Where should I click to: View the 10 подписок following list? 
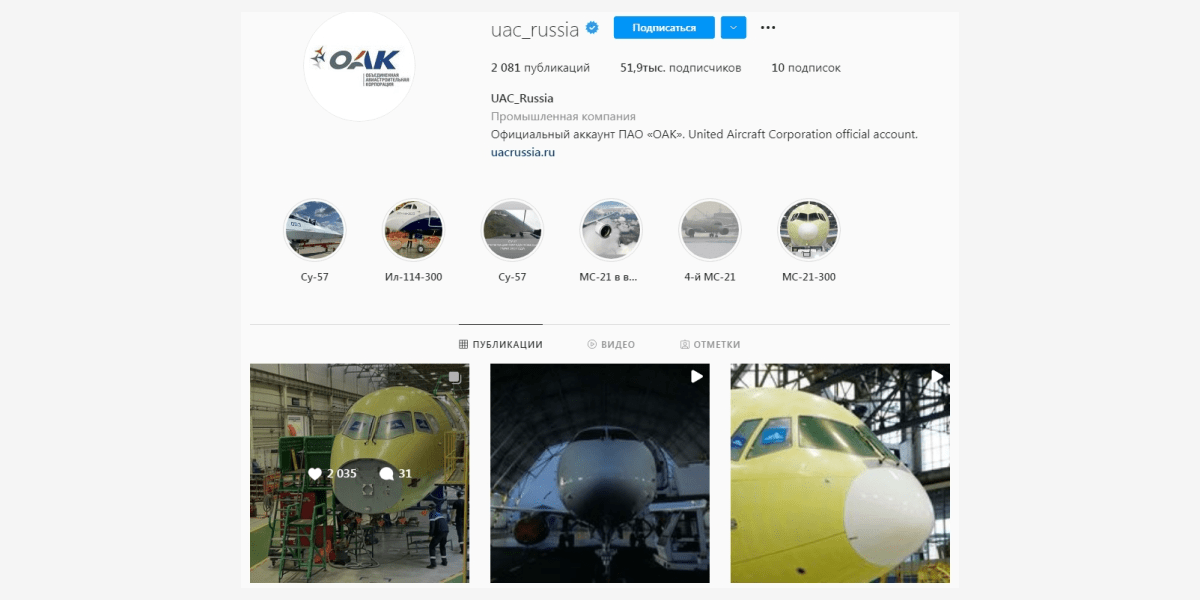tap(806, 68)
